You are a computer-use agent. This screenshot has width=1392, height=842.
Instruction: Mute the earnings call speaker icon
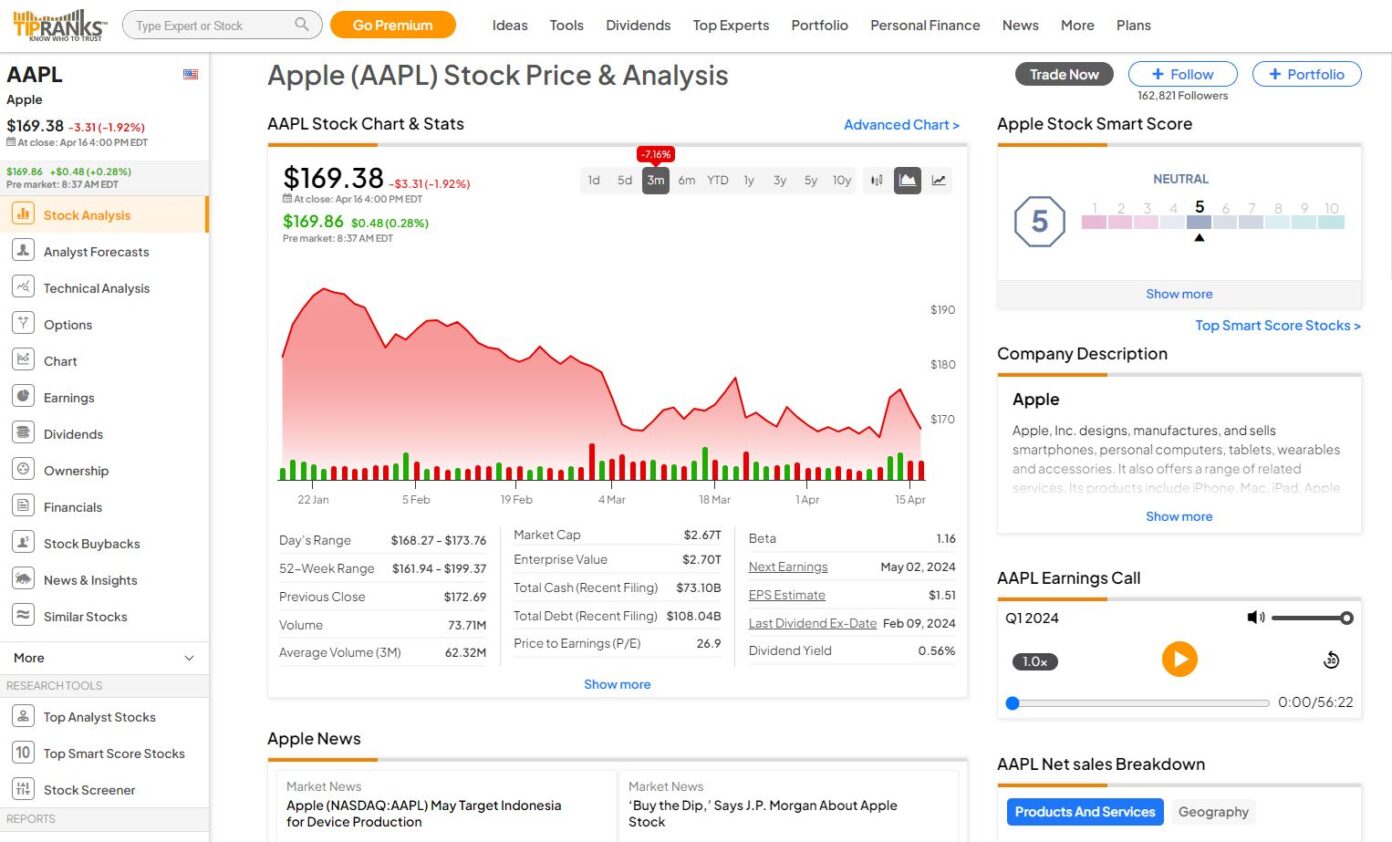coord(1256,618)
